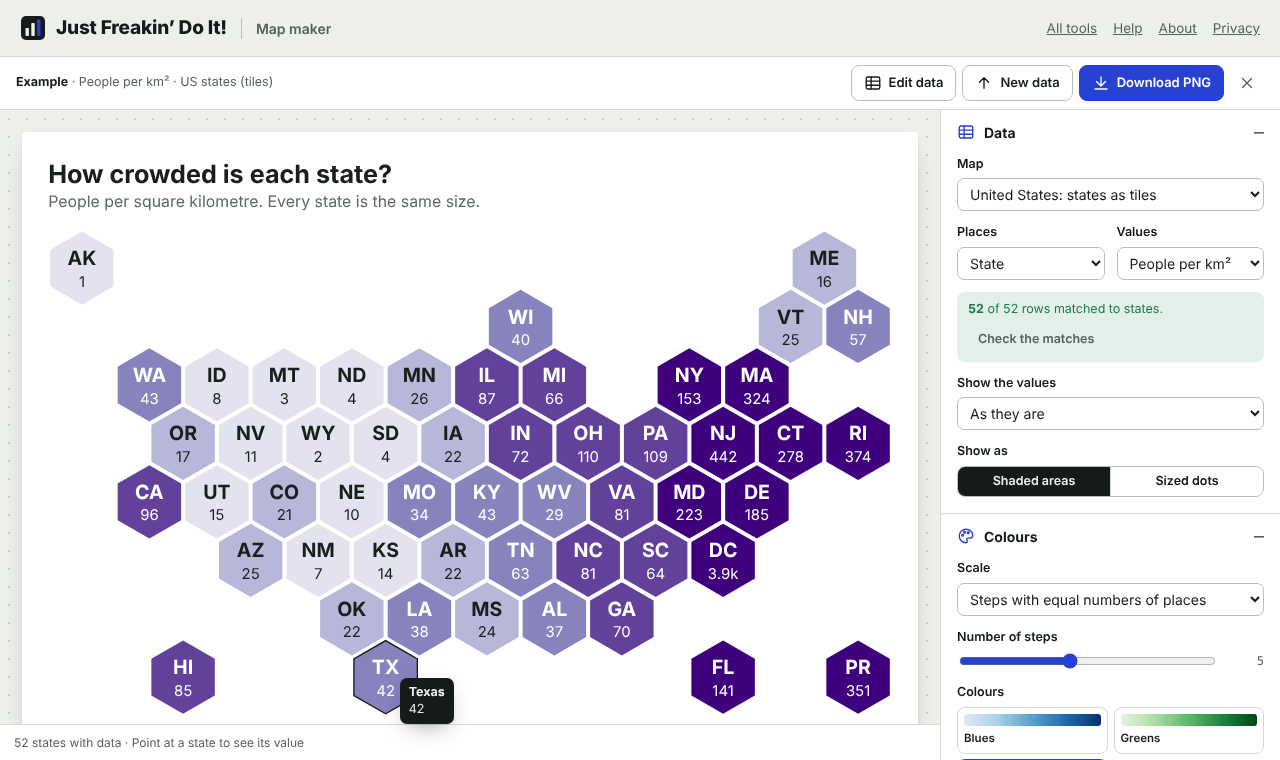1280x760 pixels.
Task: Click the New York NY tile
Action: tap(689, 385)
